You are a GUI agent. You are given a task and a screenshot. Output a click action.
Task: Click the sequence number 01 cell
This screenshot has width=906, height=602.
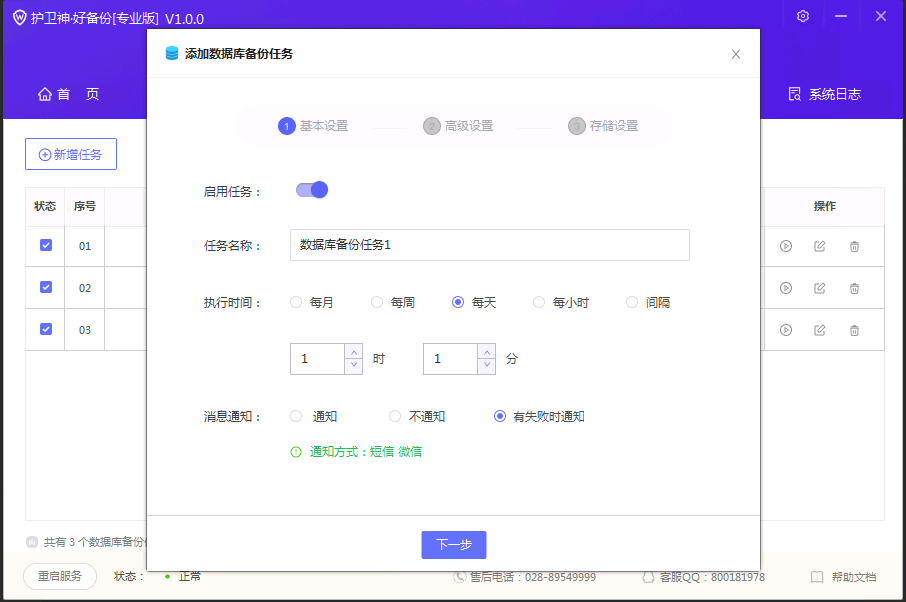(85, 246)
